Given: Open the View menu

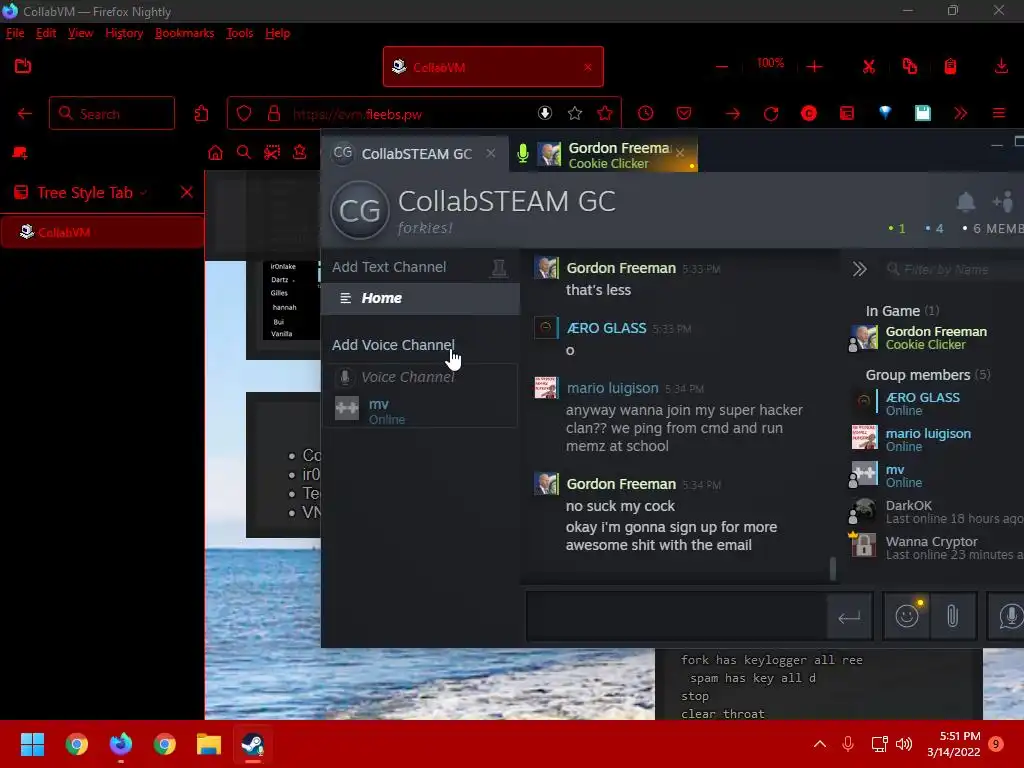Looking at the screenshot, I should (x=80, y=33).
